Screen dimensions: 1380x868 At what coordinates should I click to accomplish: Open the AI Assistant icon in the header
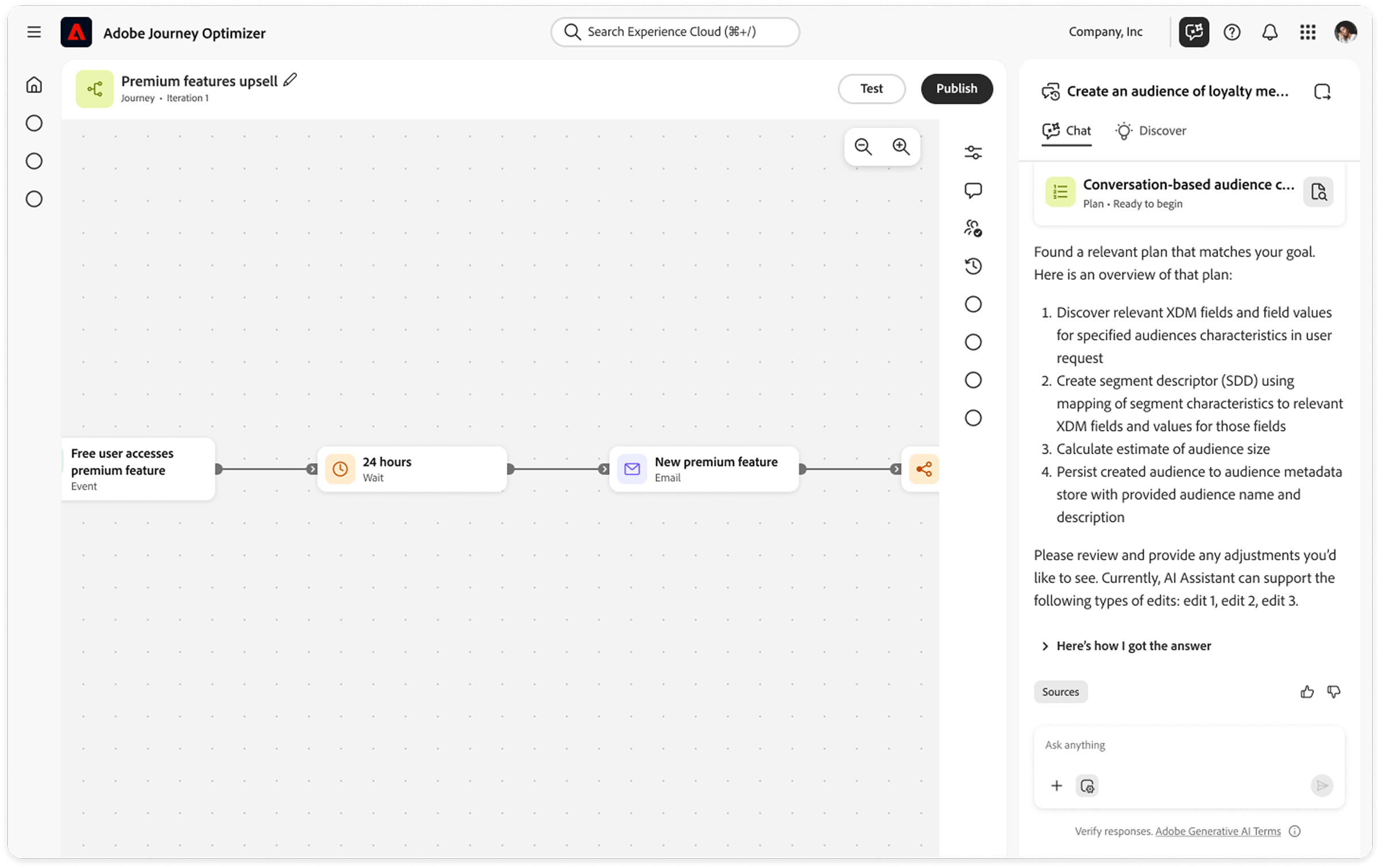click(1194, 32)
